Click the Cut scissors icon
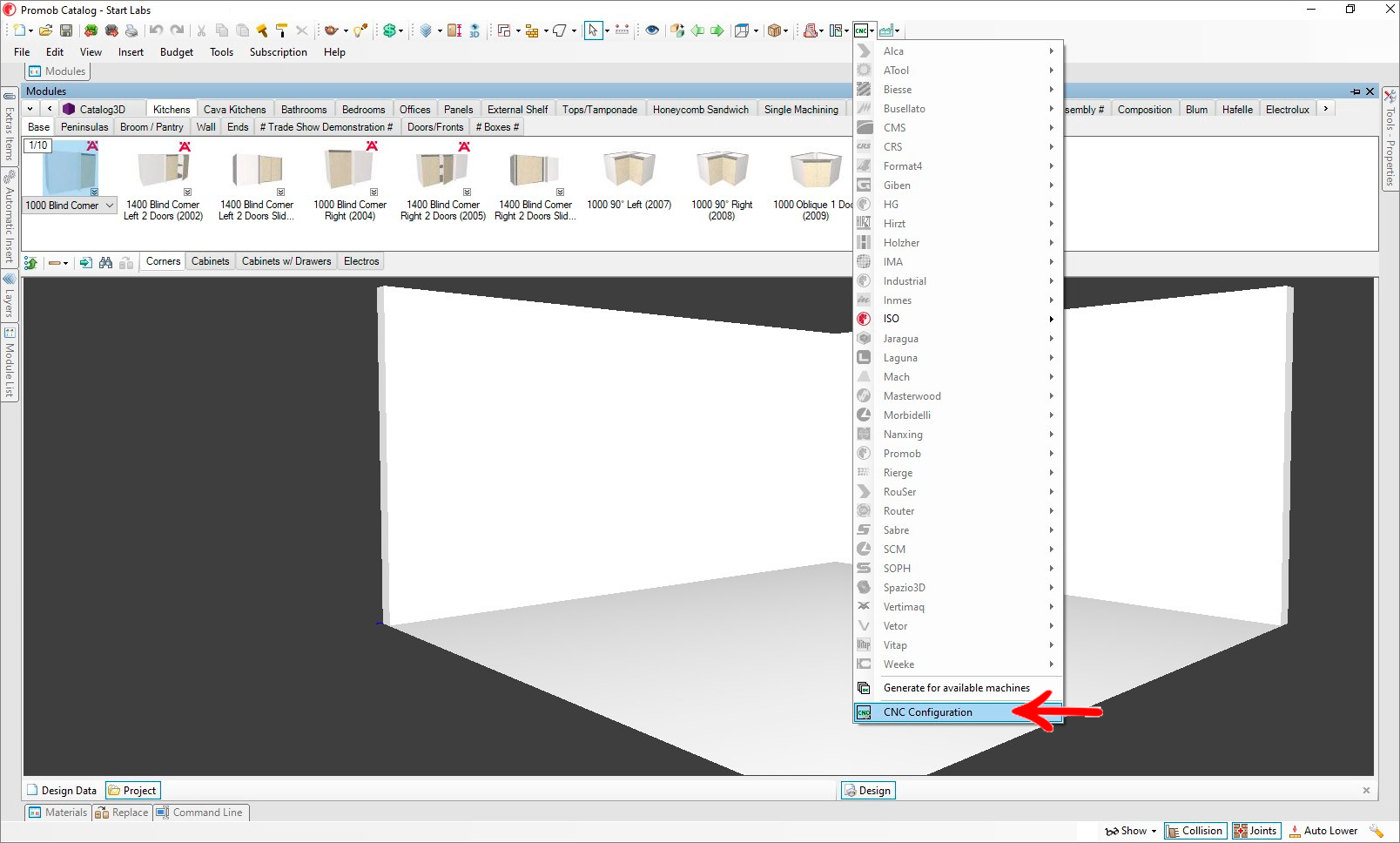 coord(201,30)
